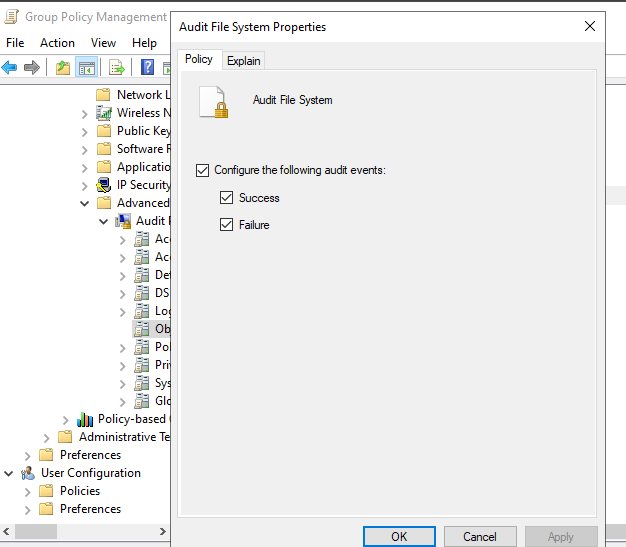
Task: Select Preferences under User Configuration
Action: [x=91, y=509]
